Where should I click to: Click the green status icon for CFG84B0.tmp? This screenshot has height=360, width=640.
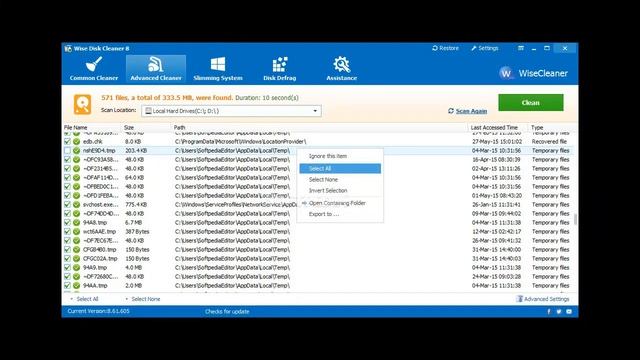pyautogui.click(x=76, y=249)
